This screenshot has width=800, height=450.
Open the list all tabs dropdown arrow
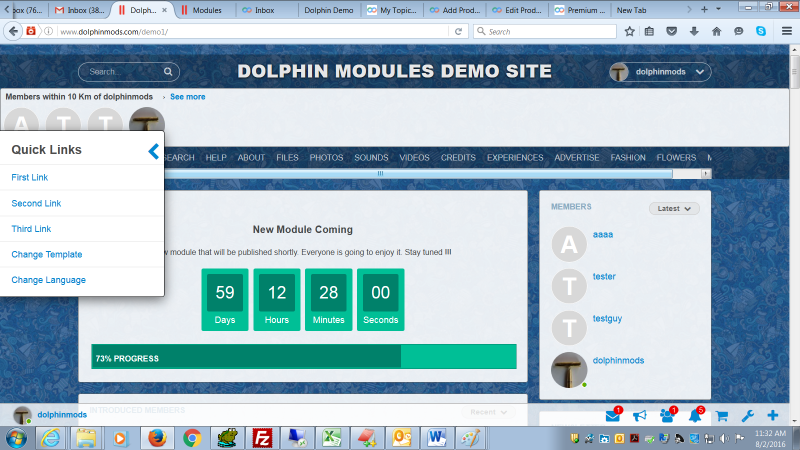point(718,9)
